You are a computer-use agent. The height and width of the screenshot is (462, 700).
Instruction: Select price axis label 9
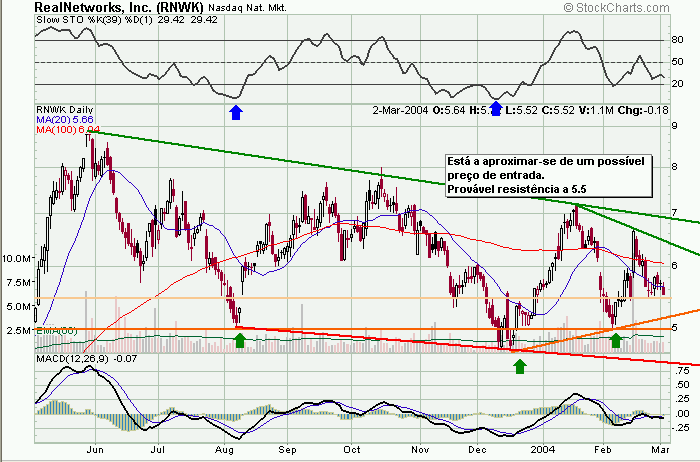click(x=674, y=126)
